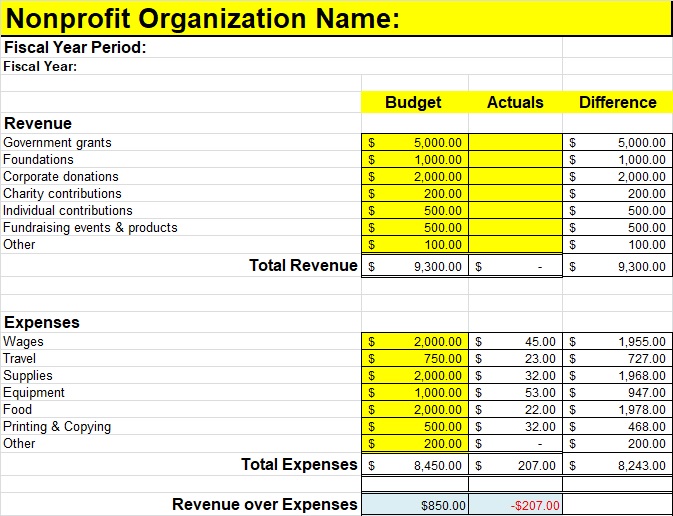Screen dimensions: 673x516
Task: Click the Difference column header
Action: (x=617, y=102)
